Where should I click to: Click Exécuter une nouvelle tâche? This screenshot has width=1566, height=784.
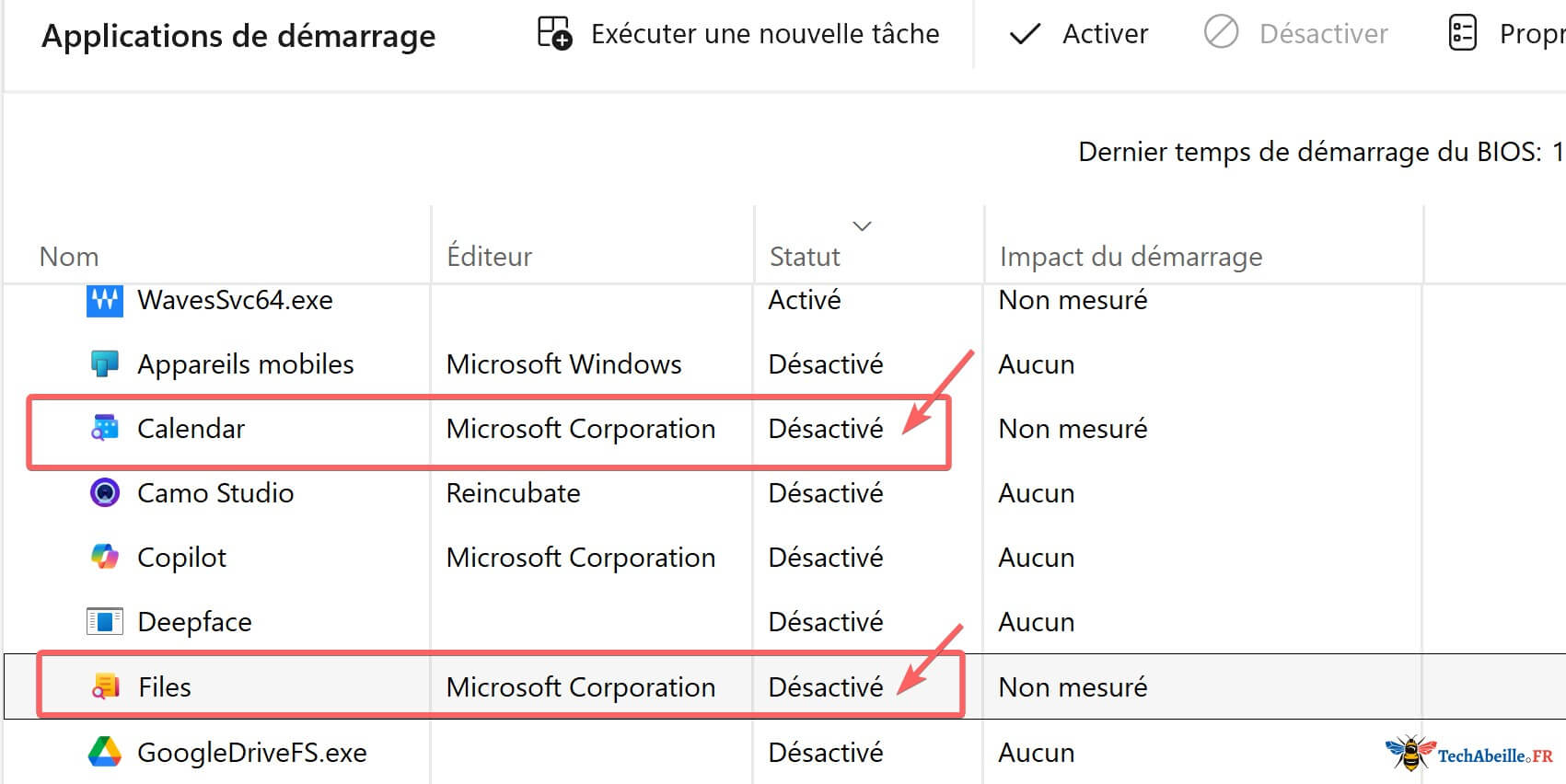(x=766, y=33)
